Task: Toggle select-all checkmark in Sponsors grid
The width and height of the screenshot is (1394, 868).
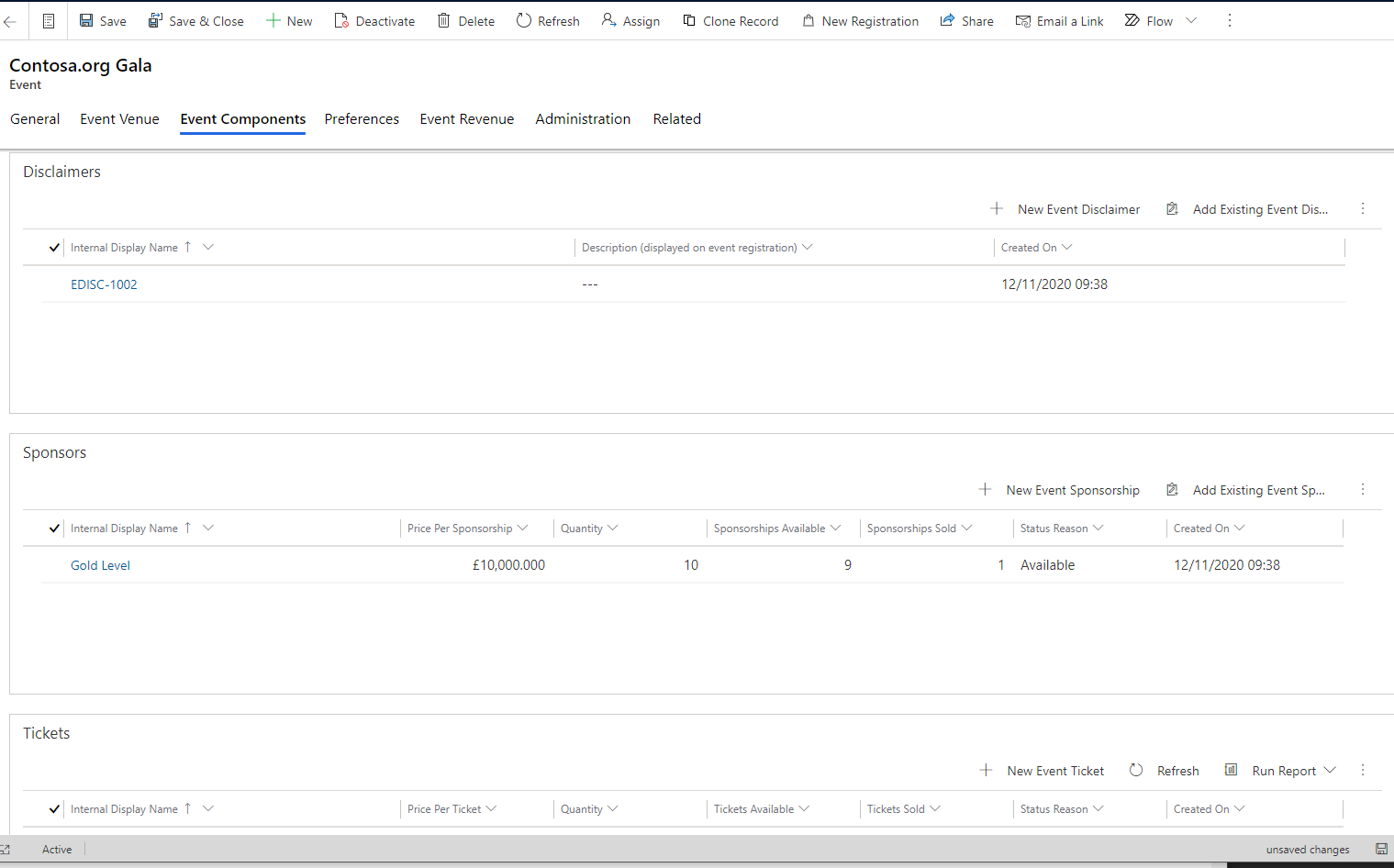Action: tap(54, 529)
